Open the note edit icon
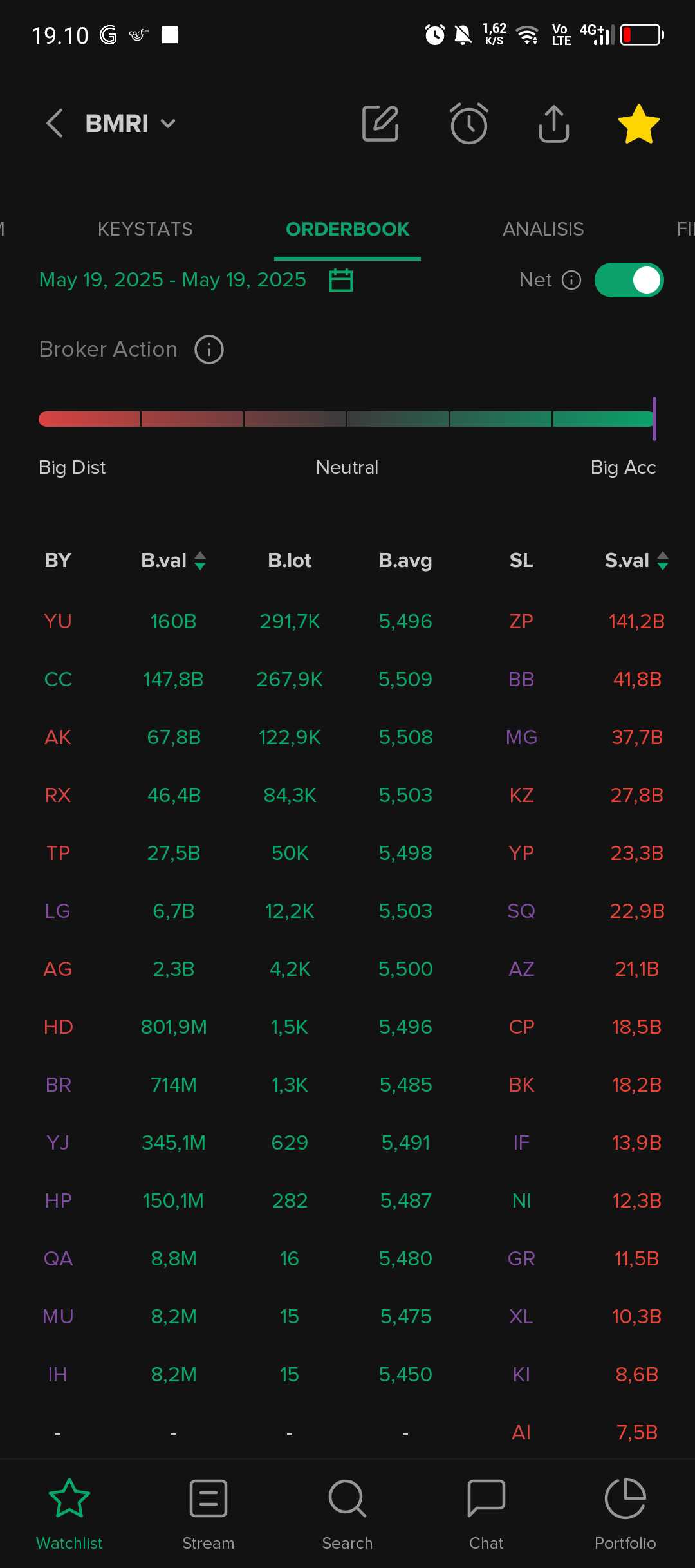This screenshot has width=695, height=1568. click(380, 123)
